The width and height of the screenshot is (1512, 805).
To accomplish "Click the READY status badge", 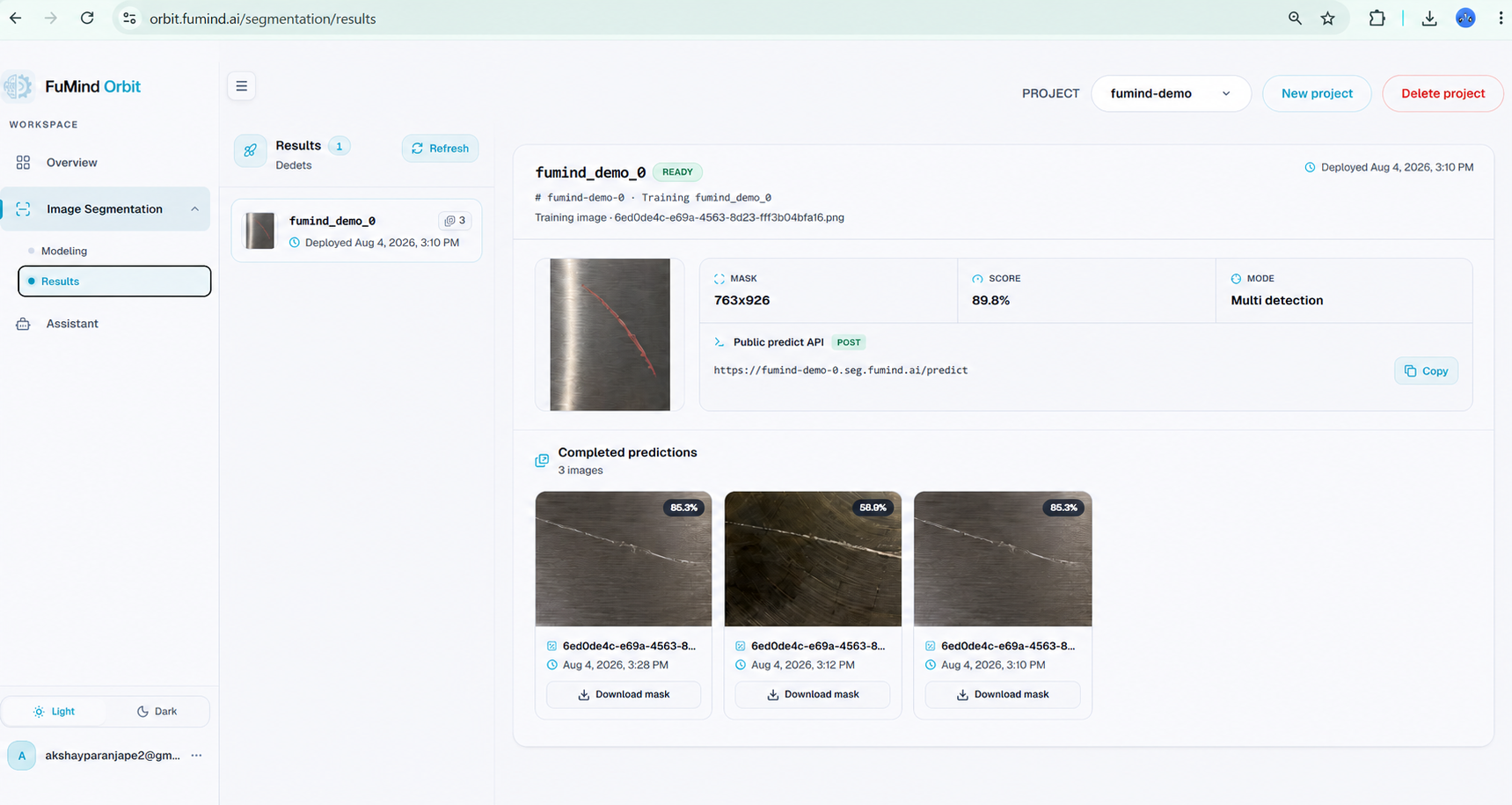I will [677, 172].
